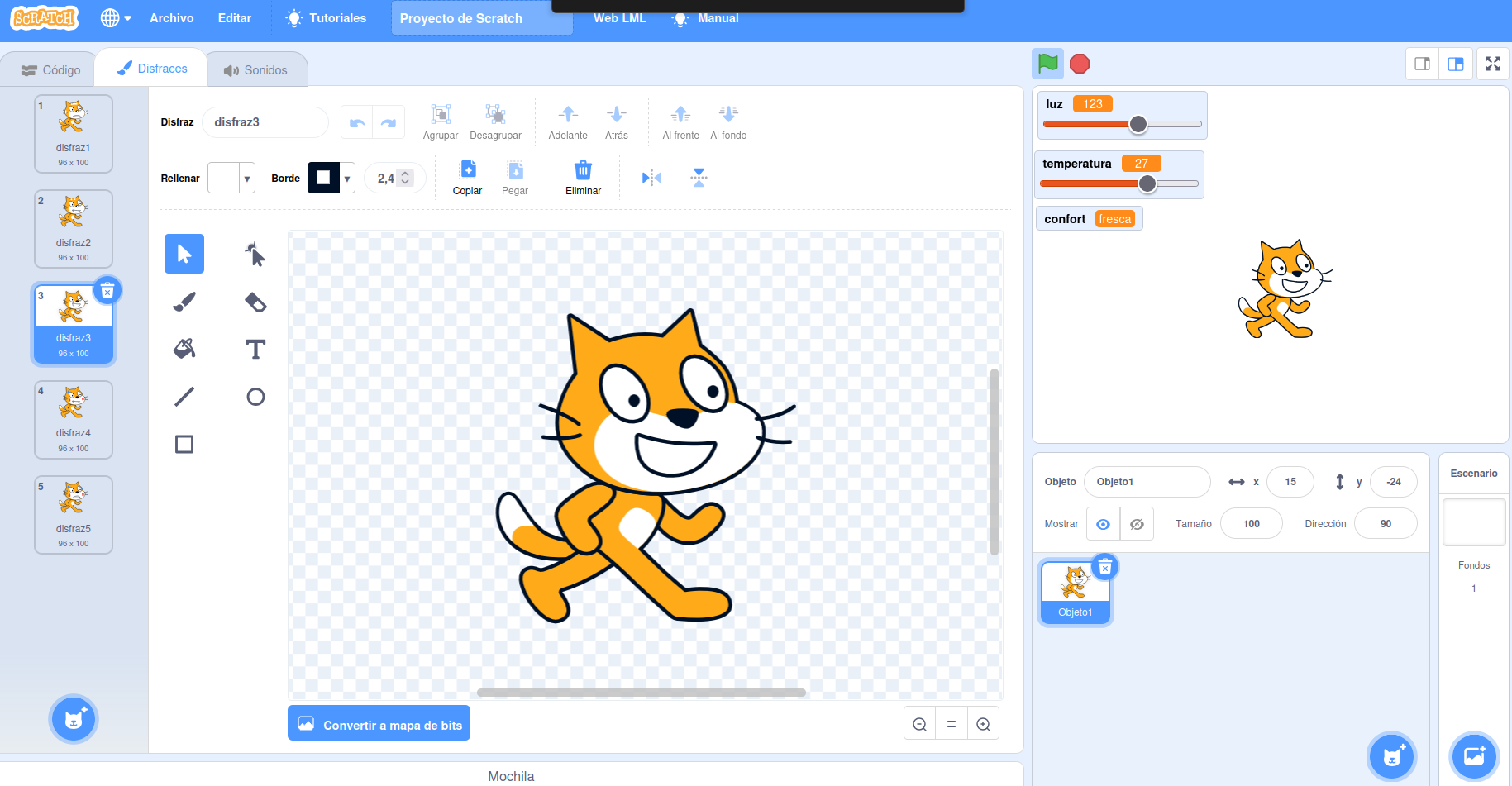Flip the costume horizontally
The width and height of the screenshot is (1512, 786).
click(x=651, y=178)
